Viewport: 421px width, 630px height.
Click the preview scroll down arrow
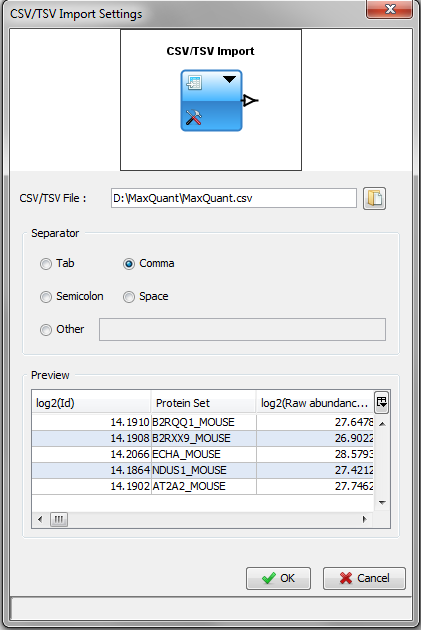(382, 503)
